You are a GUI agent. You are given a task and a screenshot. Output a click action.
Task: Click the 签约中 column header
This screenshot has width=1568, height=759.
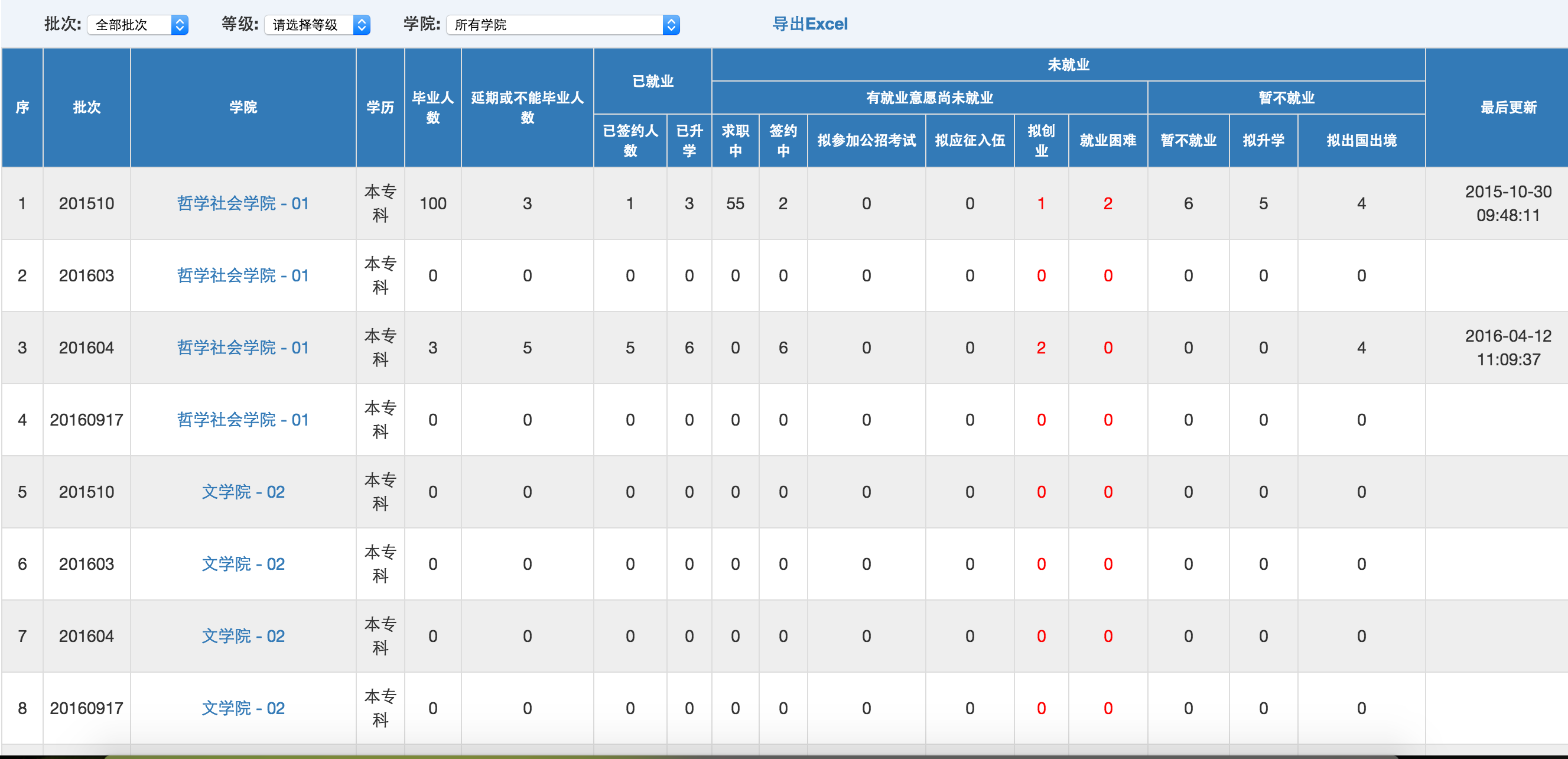pos(783,141)
